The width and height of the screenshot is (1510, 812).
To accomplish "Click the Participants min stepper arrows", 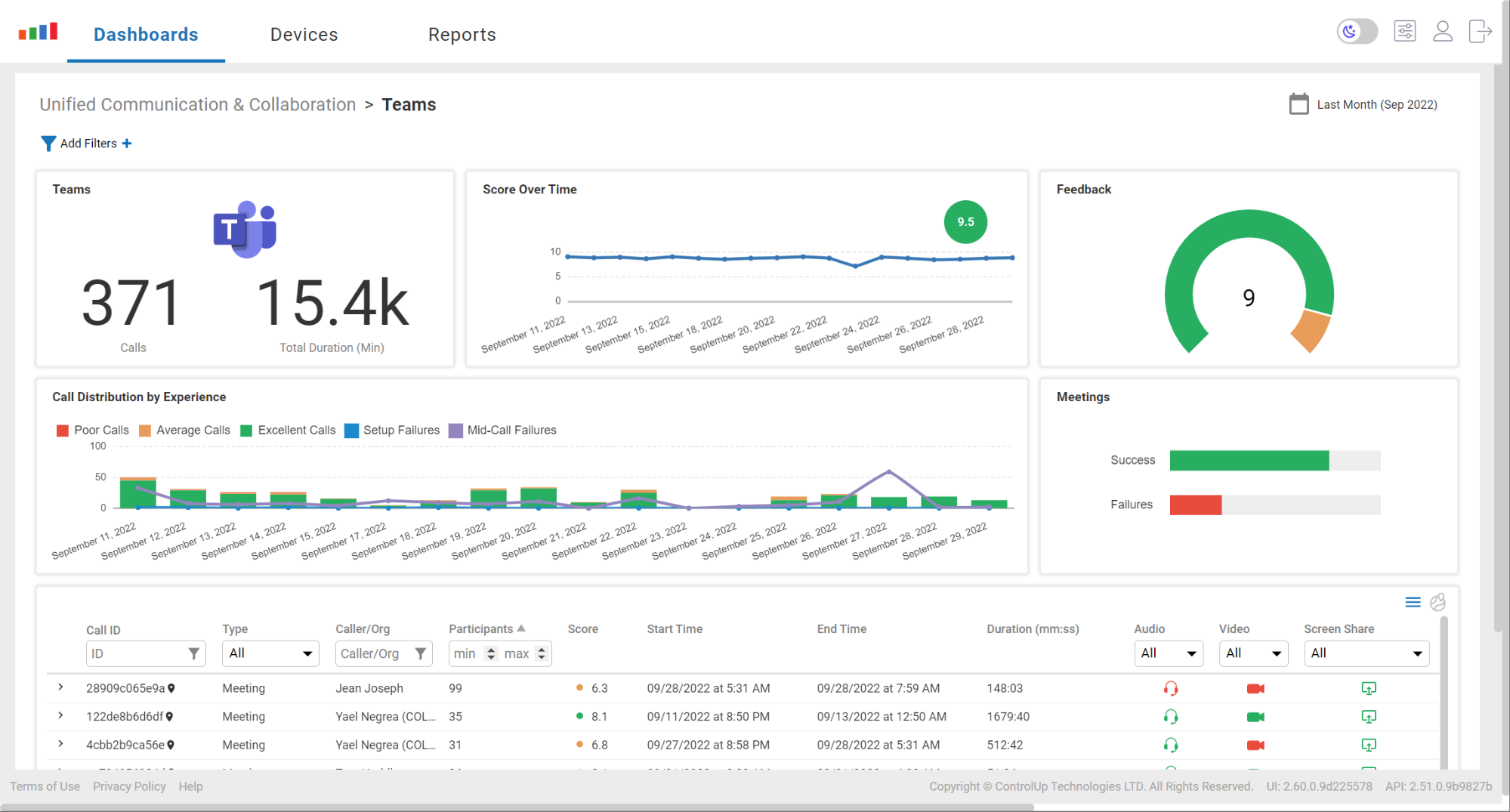I will pos(491,653).
